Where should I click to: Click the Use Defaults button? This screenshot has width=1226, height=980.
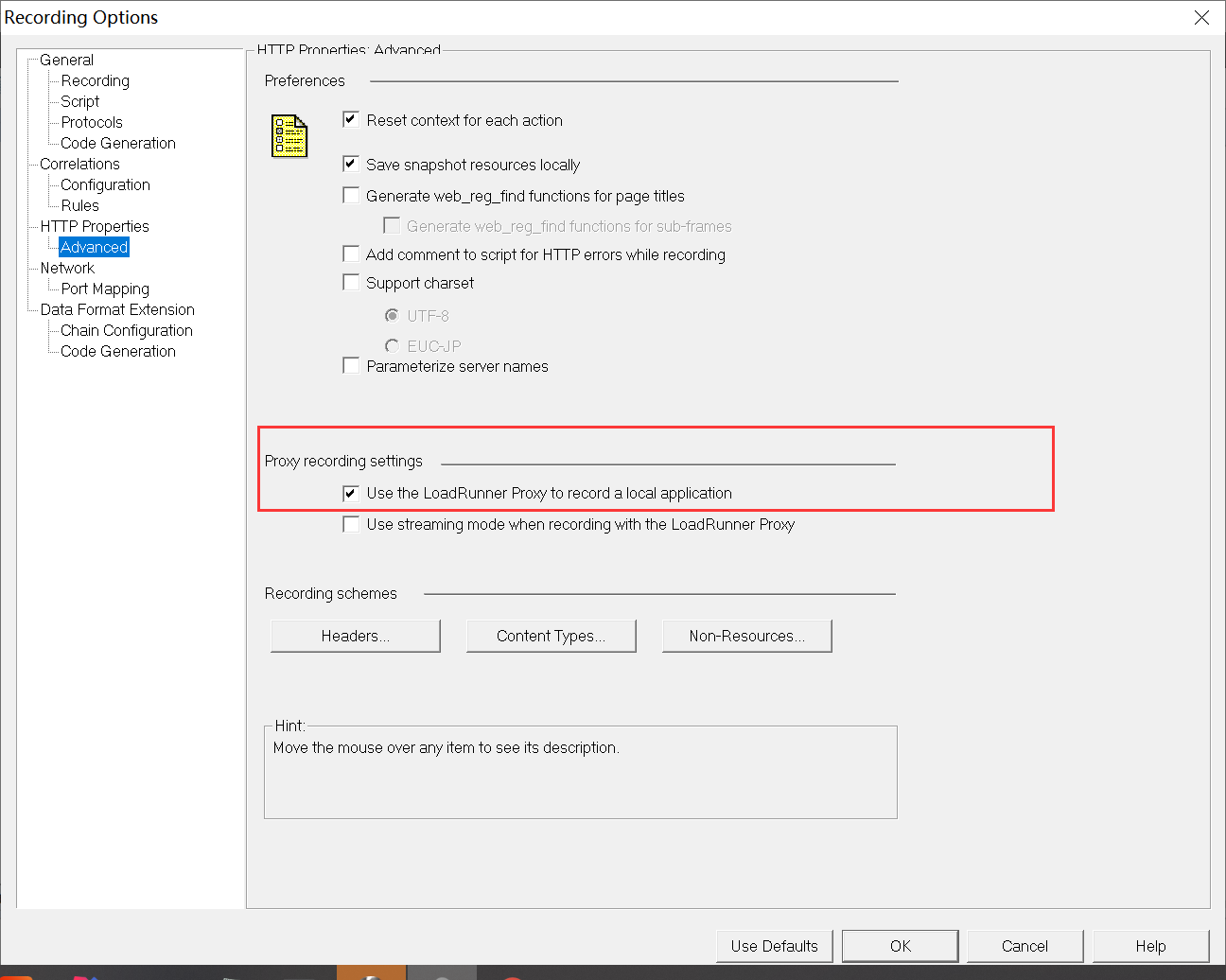pos(774,946)
